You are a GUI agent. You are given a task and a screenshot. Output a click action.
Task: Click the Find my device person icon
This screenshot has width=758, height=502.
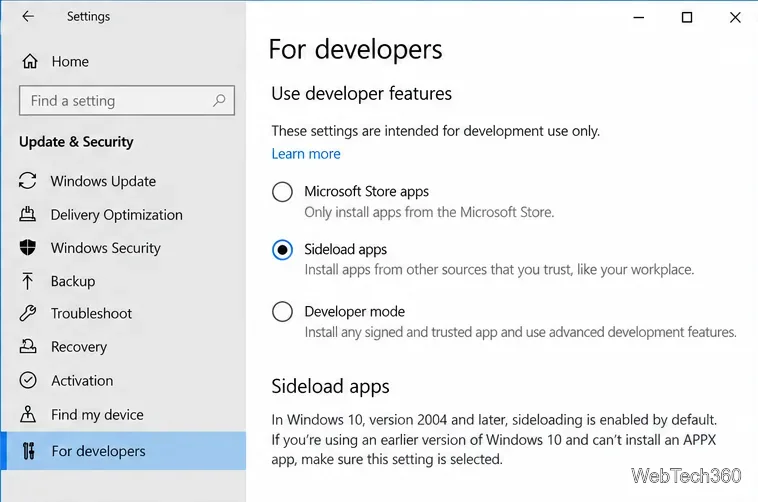[28, 414]
